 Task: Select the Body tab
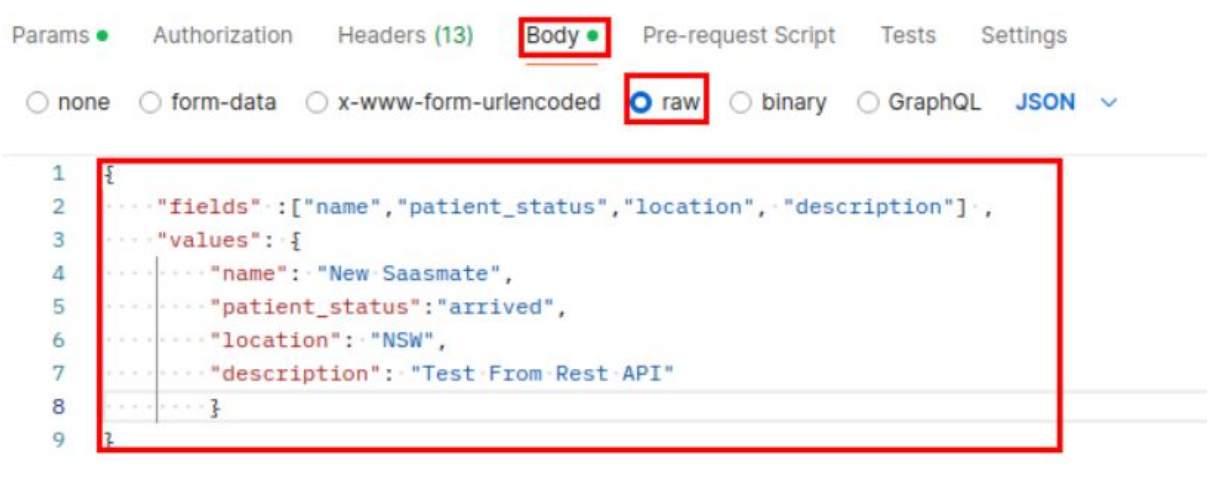tap(553, 36)
